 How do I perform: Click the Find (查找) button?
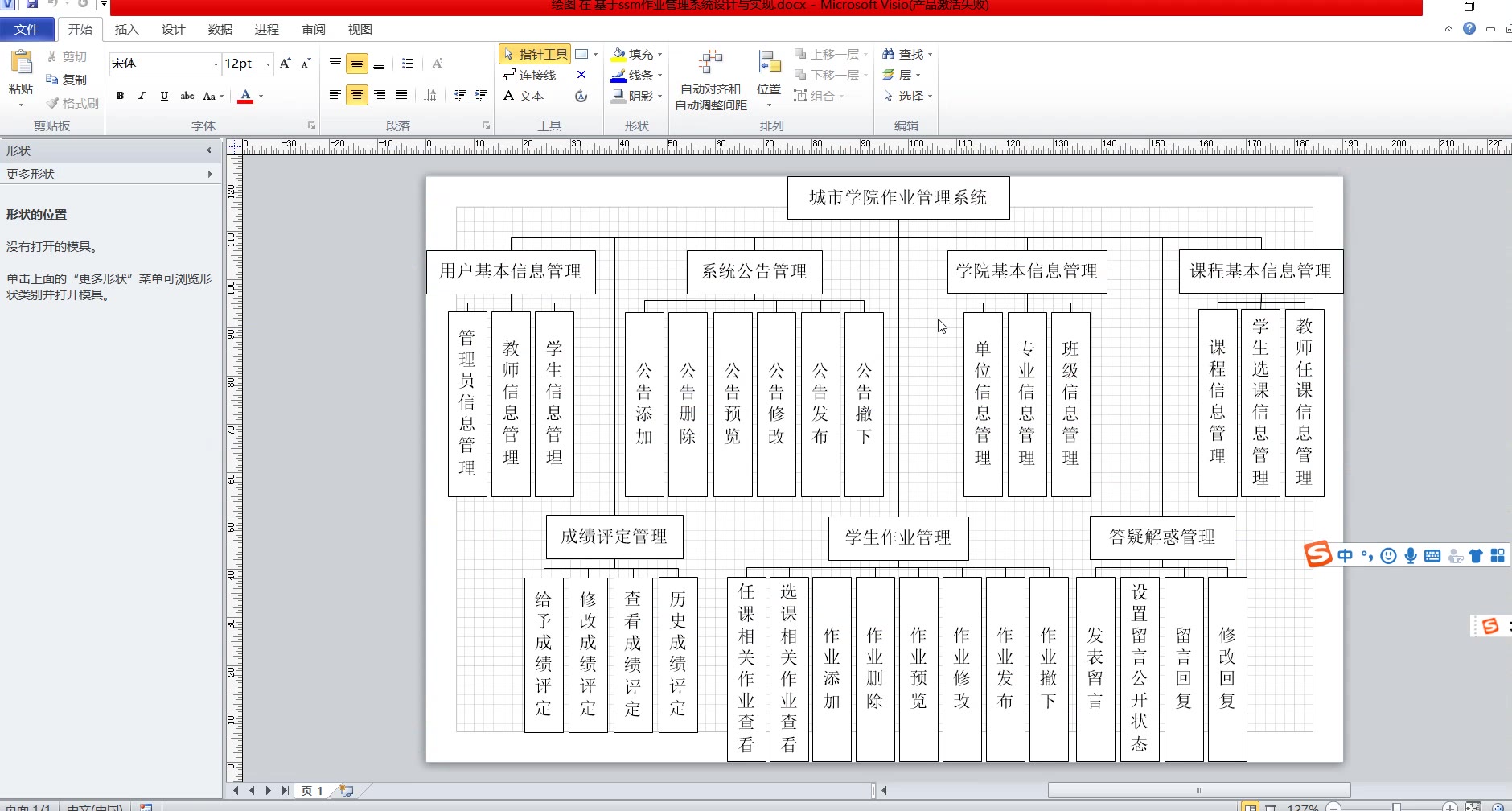pyautogui.click(x=904, y=54)
